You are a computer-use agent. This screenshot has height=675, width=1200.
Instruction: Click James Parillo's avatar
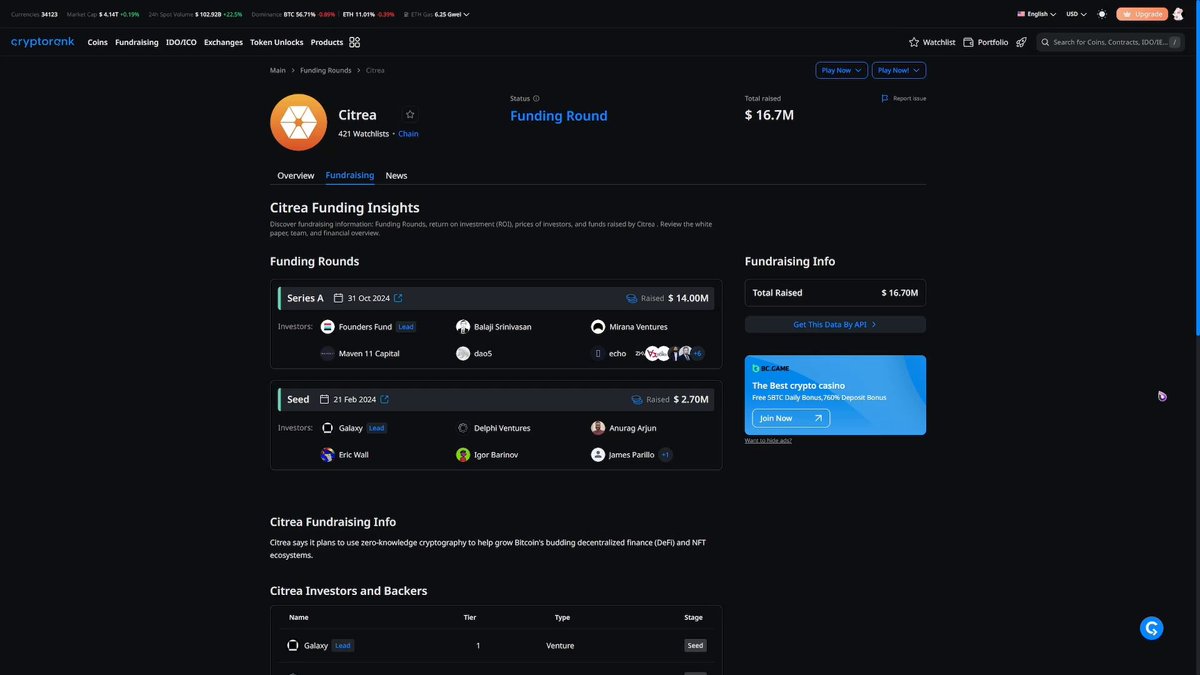(x=598, y=454)
